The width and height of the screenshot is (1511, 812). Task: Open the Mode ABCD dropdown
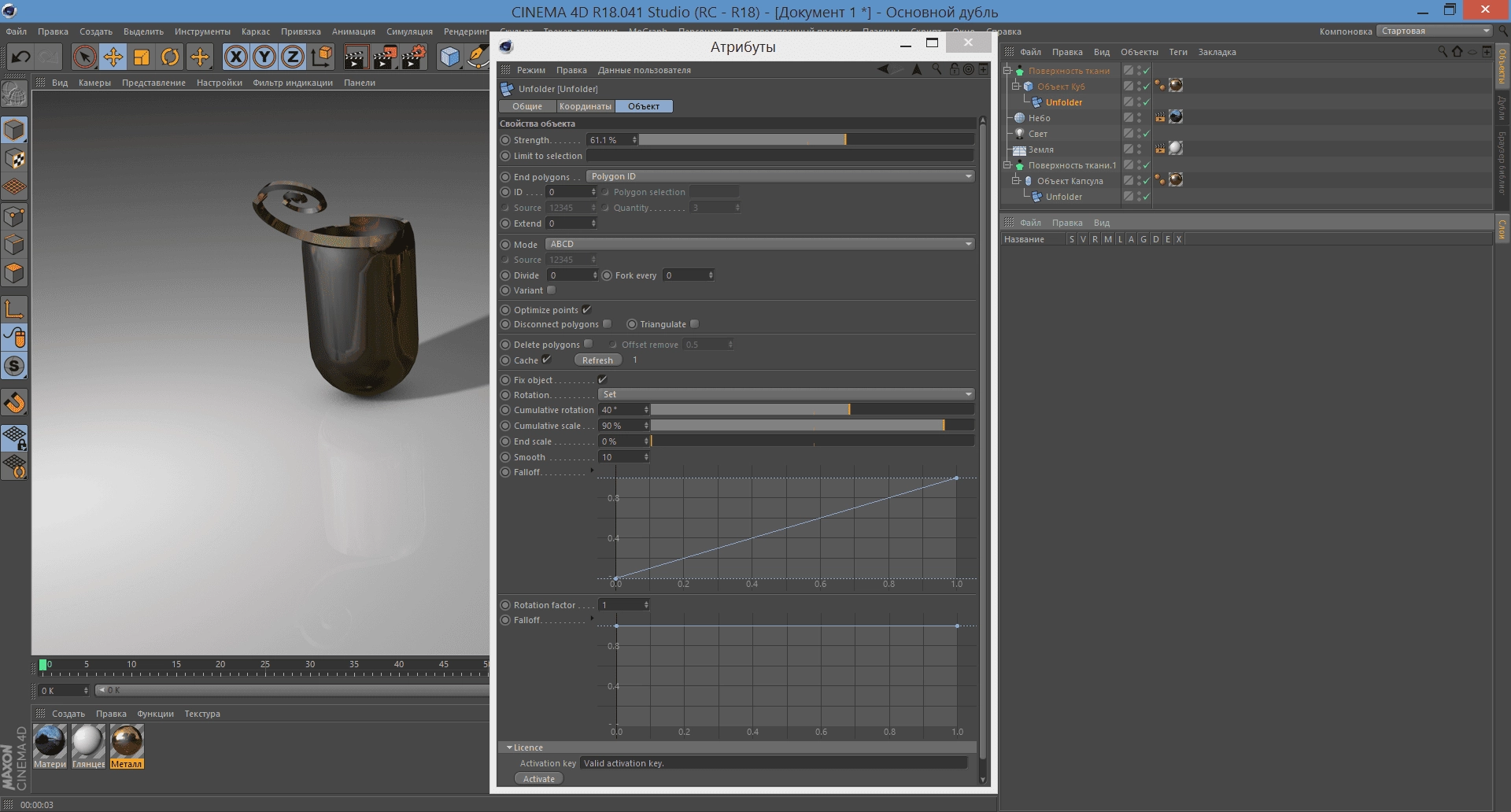pos(760,244)
